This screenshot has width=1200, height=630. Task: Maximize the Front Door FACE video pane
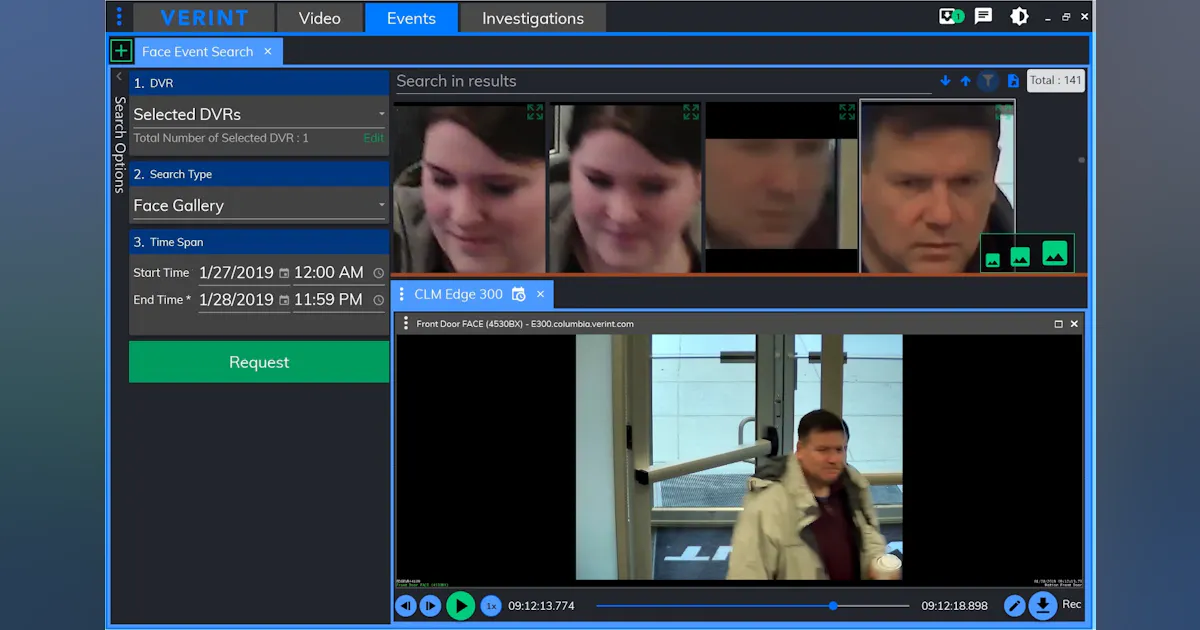click(x=1059, y=324)
